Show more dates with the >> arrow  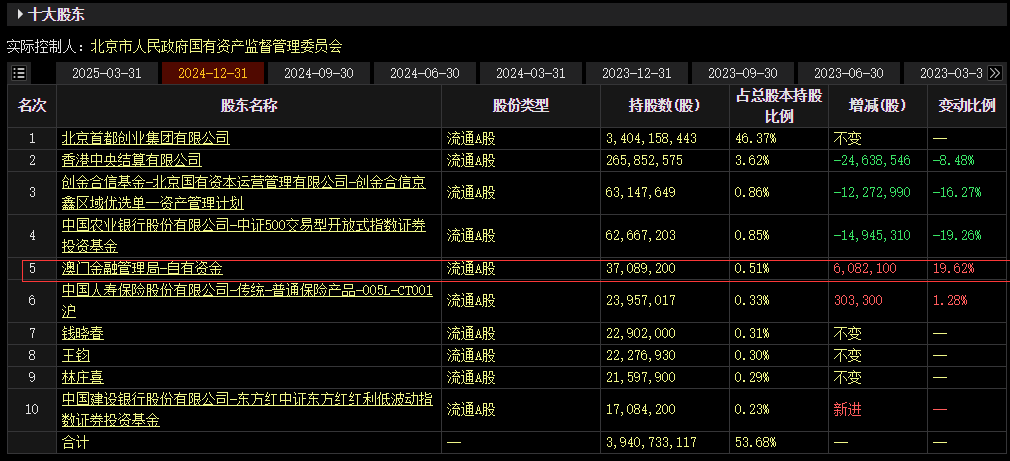pos(995,73)
